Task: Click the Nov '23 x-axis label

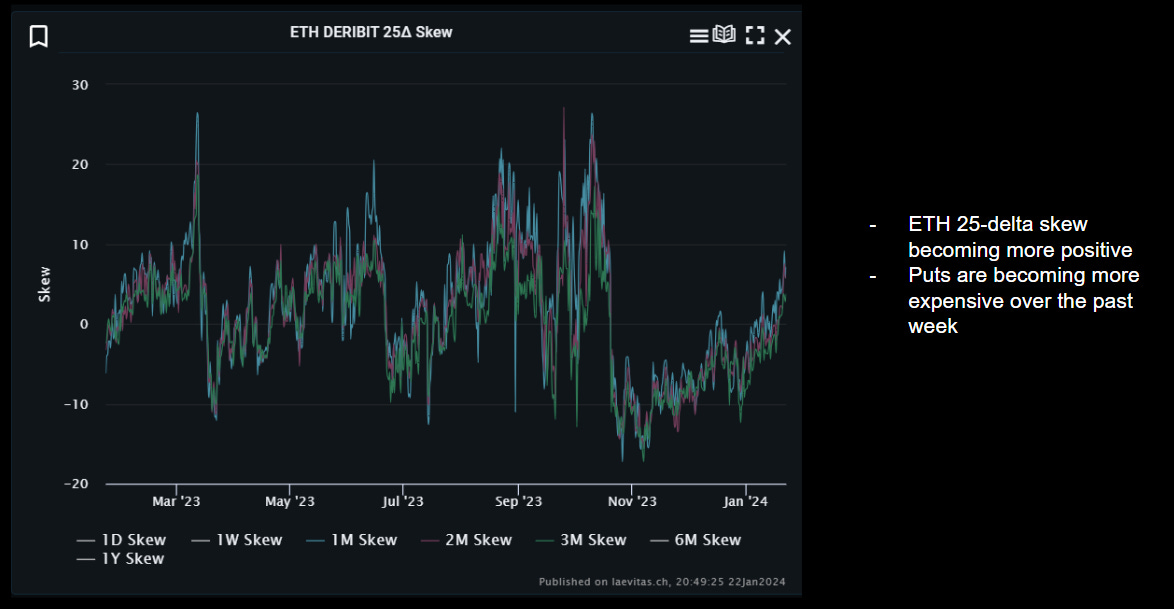Action: (632, 501)
